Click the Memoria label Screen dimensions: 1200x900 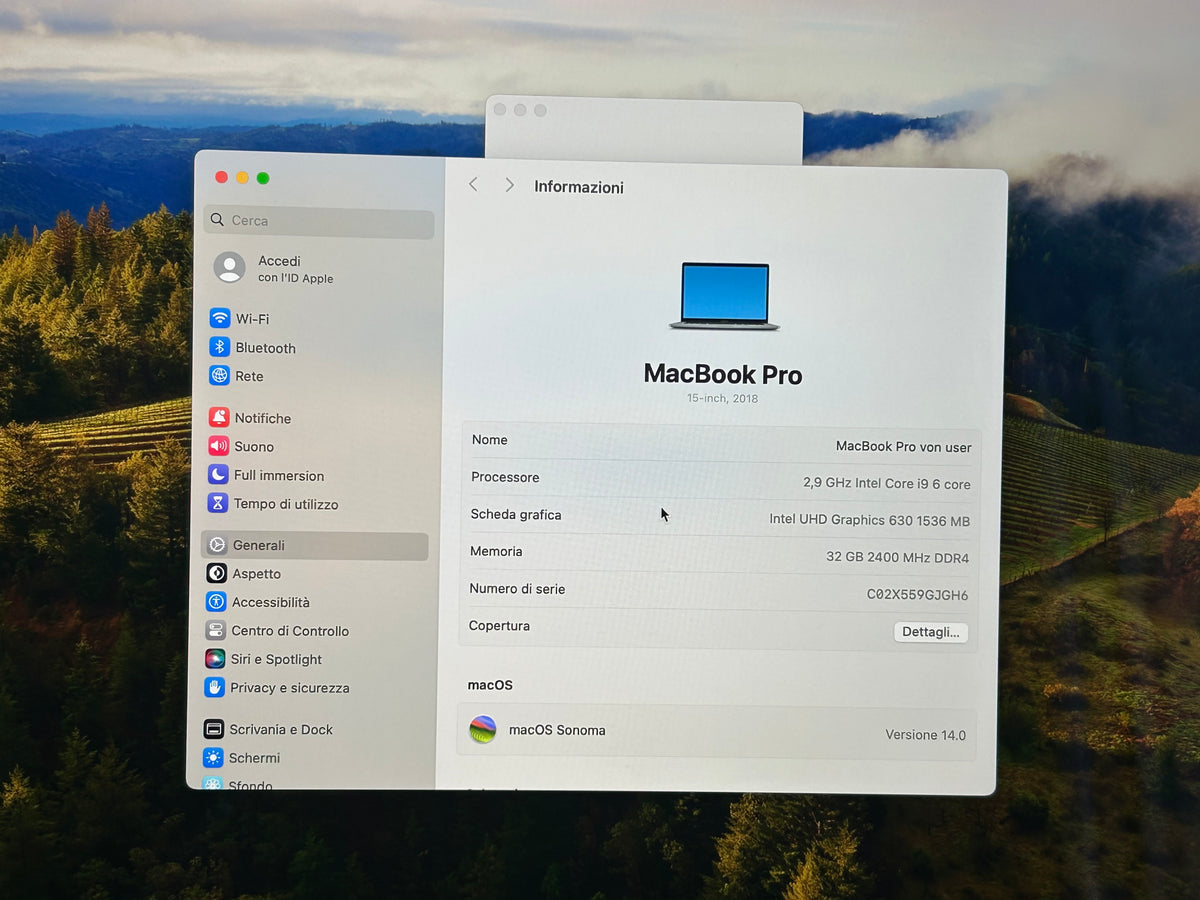(496, 552)
